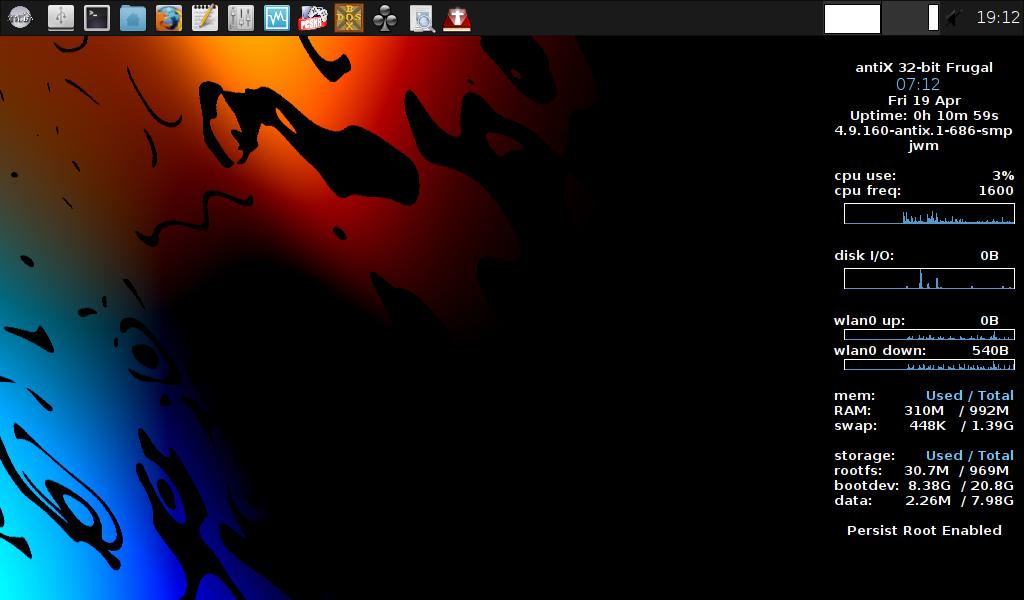Launch the DOSBox emulator icon
Screen dimensions: 1024x600
click(349, 18)
